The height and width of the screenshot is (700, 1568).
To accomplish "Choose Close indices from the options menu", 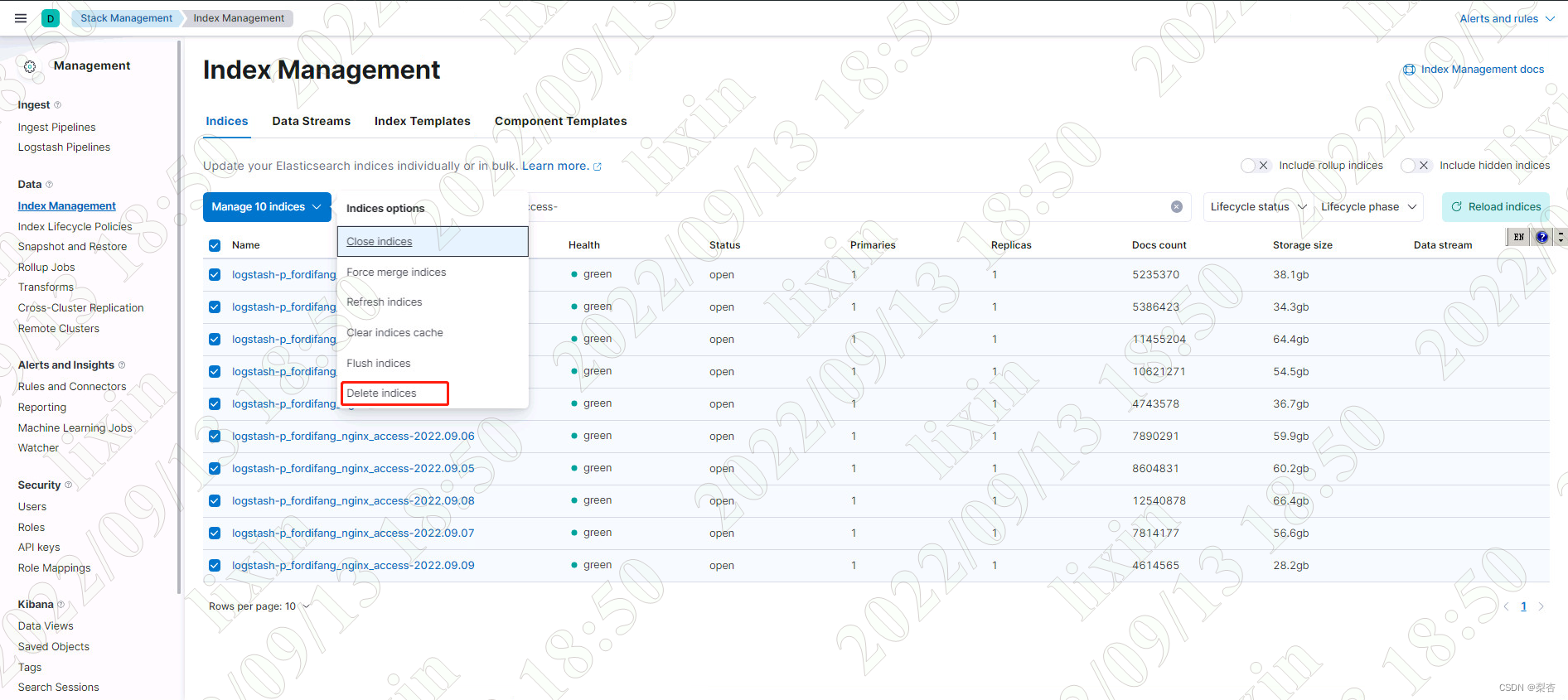I will [433, 242].
